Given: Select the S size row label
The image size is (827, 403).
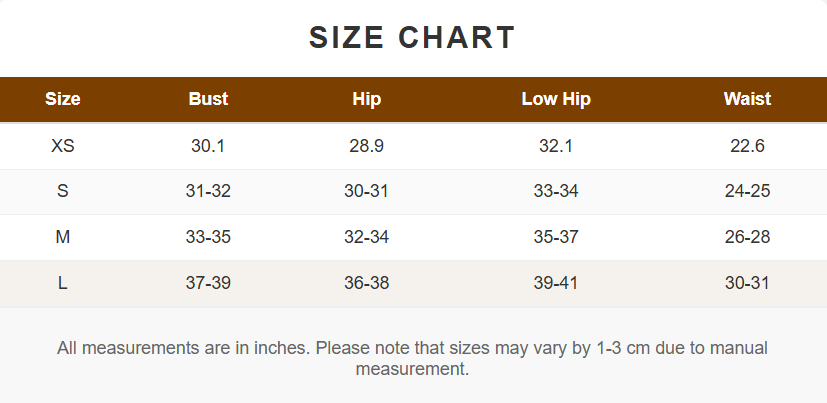Looking at the screenshot, I should tap(63, 191).
